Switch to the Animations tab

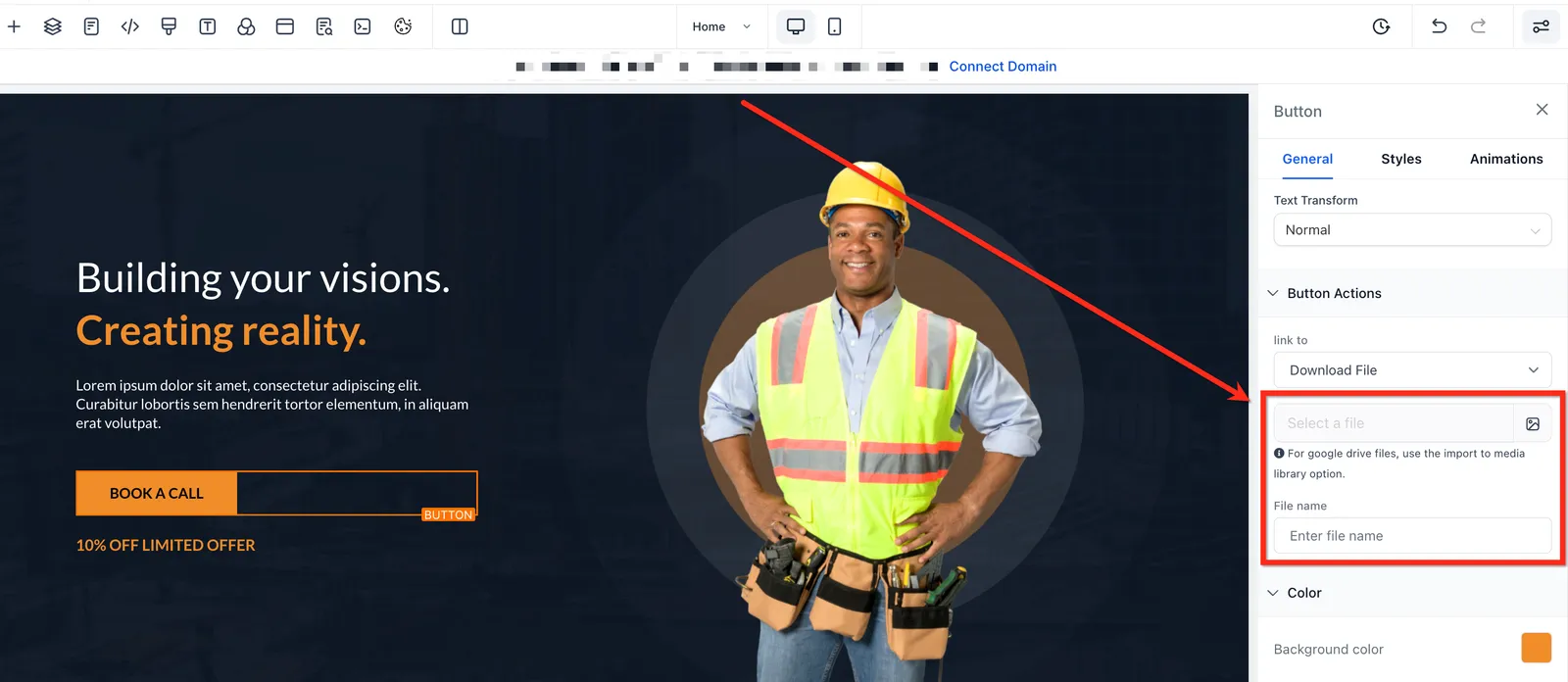(1506, 159)
